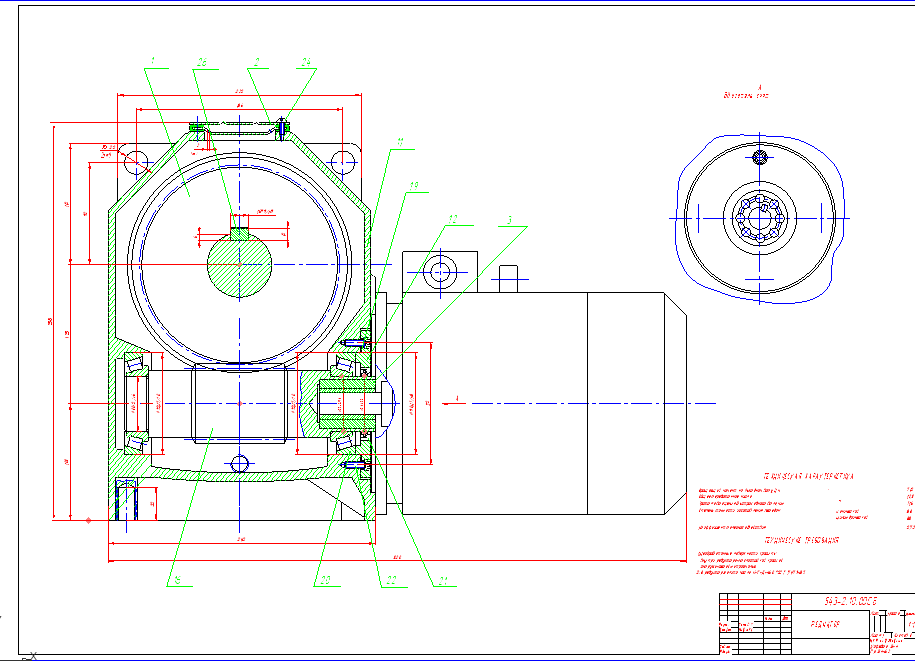This screenshot has height=661, width=915.
Task: Click part callout number 24
Action: coord(306,62)
